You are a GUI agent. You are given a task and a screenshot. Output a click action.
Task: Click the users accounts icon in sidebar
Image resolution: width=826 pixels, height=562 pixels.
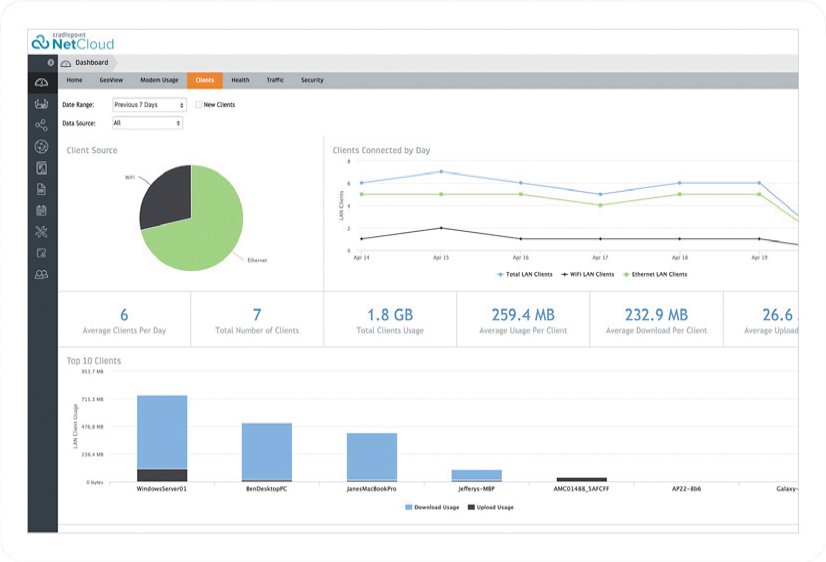click(x=41, y=275)
